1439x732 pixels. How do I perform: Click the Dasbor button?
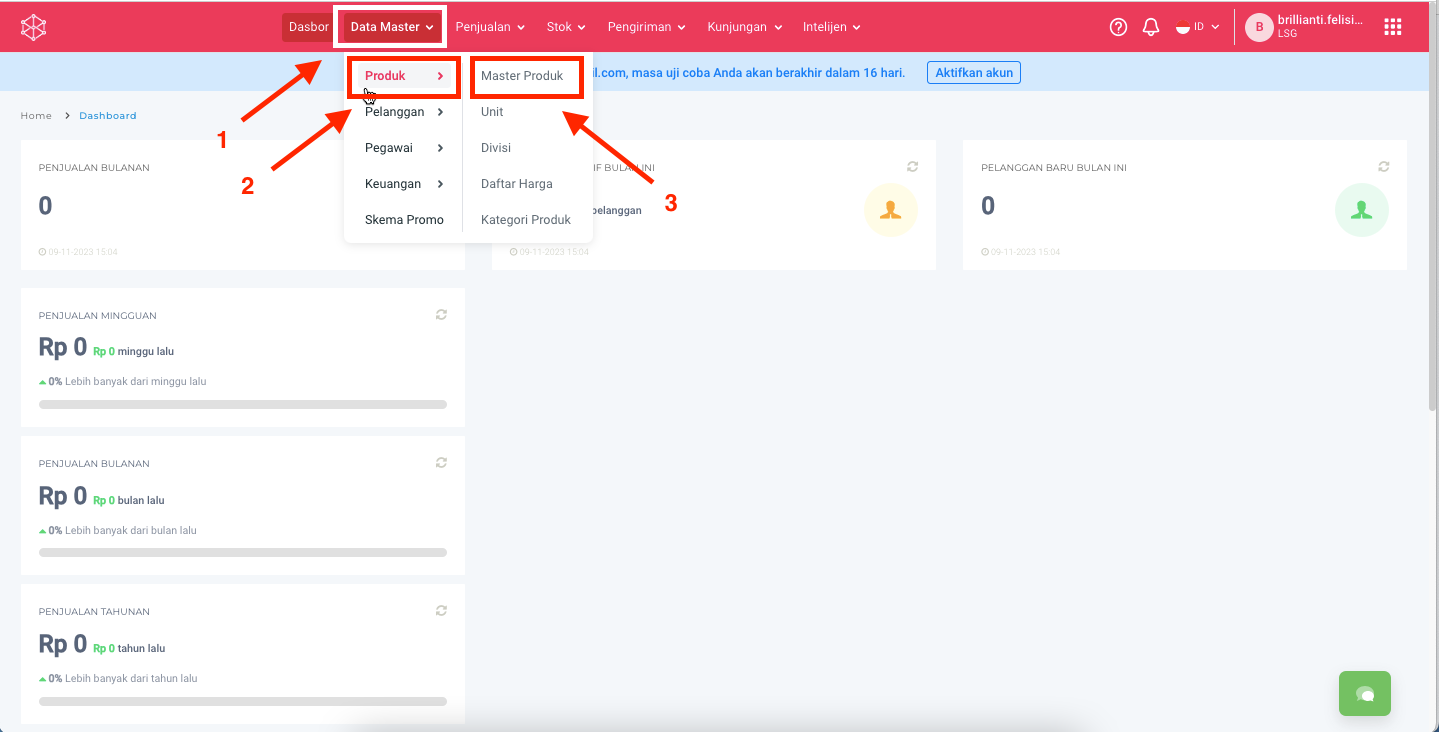308,27
